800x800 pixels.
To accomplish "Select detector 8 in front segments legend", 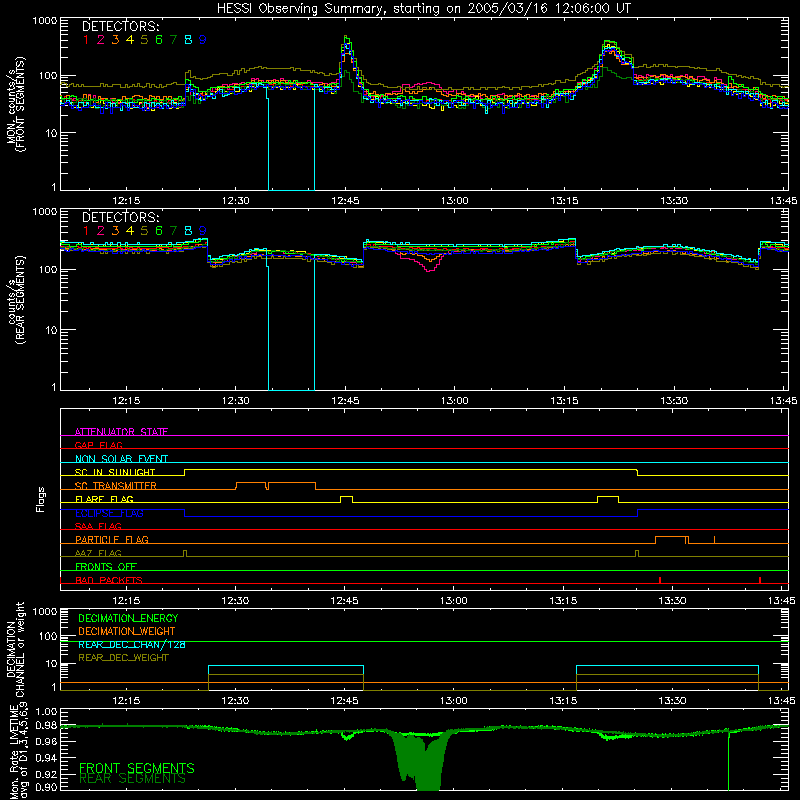I will pos(188,40).
